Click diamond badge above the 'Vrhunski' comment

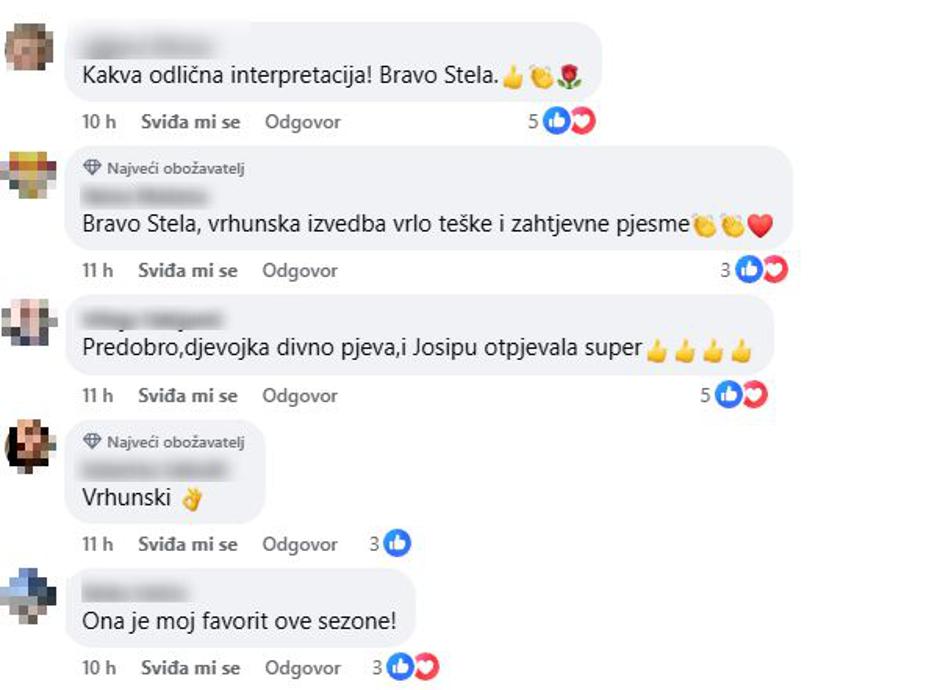(93, 441)
